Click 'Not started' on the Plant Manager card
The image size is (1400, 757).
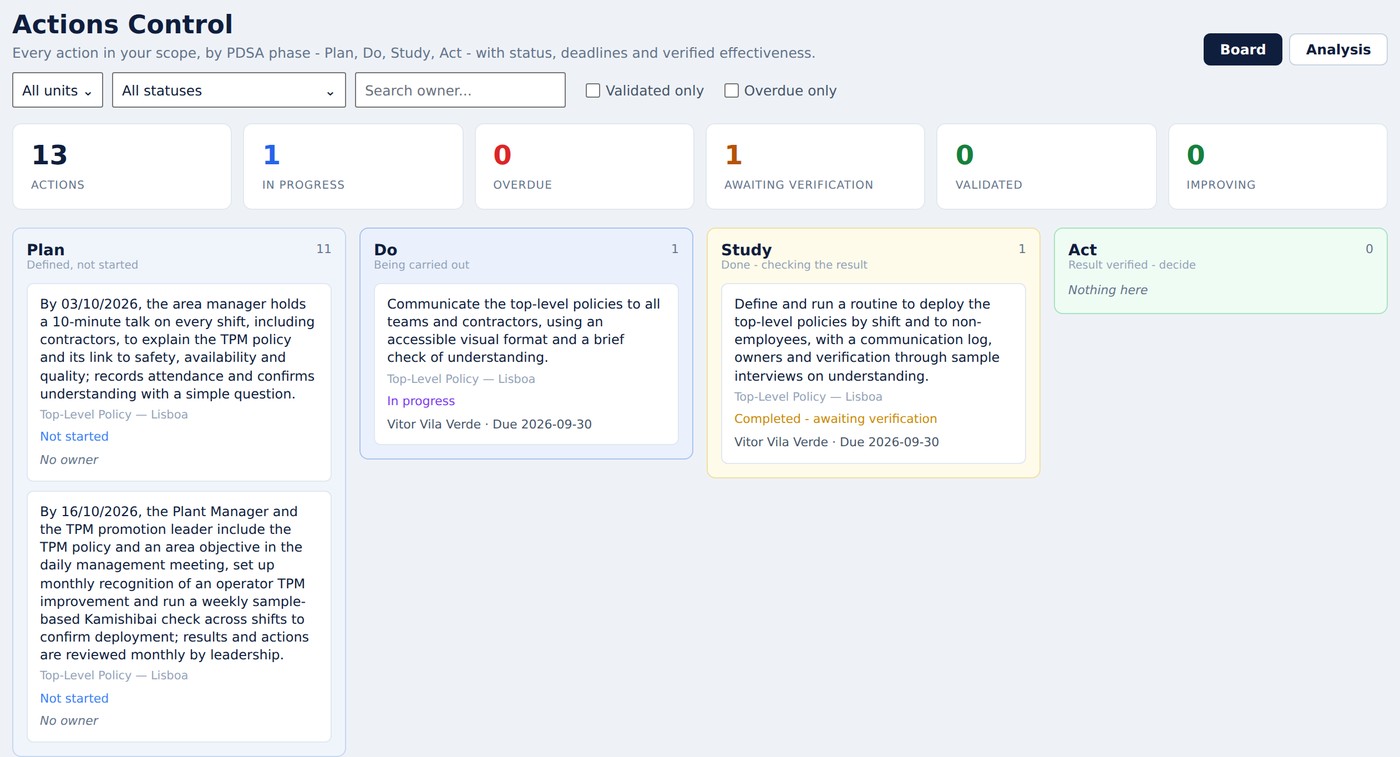[74, 699]
